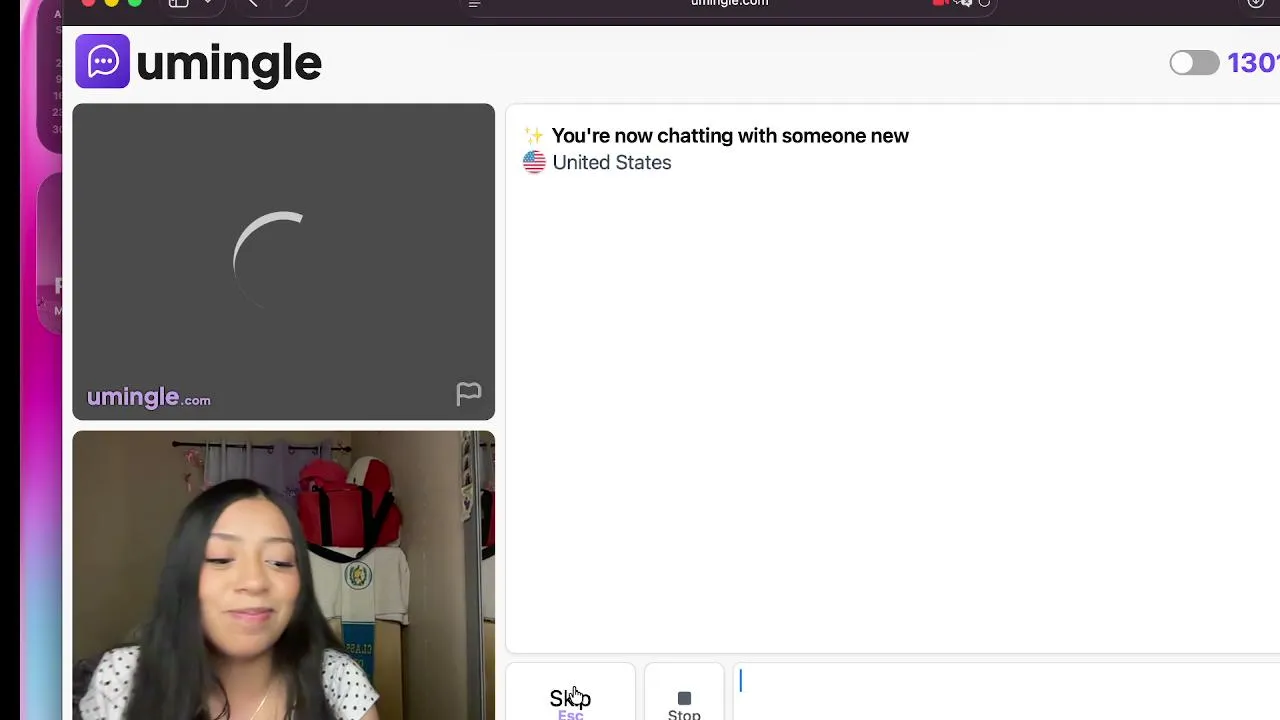The height and width of the screenshot is (720, 1280).
Task: Report the stranger using the flag icon
Action: (468, 394)
